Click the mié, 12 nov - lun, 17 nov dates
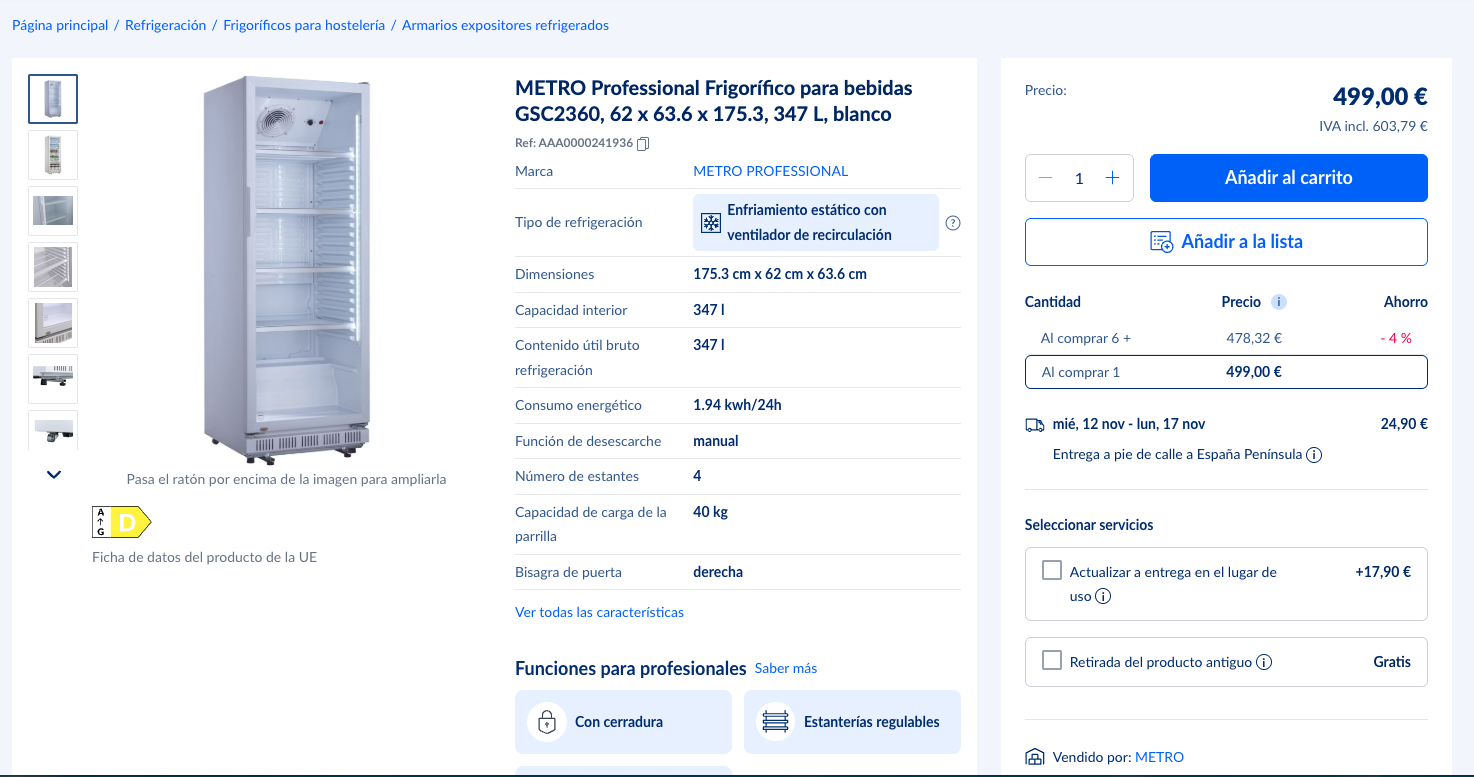This screenshot has height=777, width=1474. tap(1129, 424)
